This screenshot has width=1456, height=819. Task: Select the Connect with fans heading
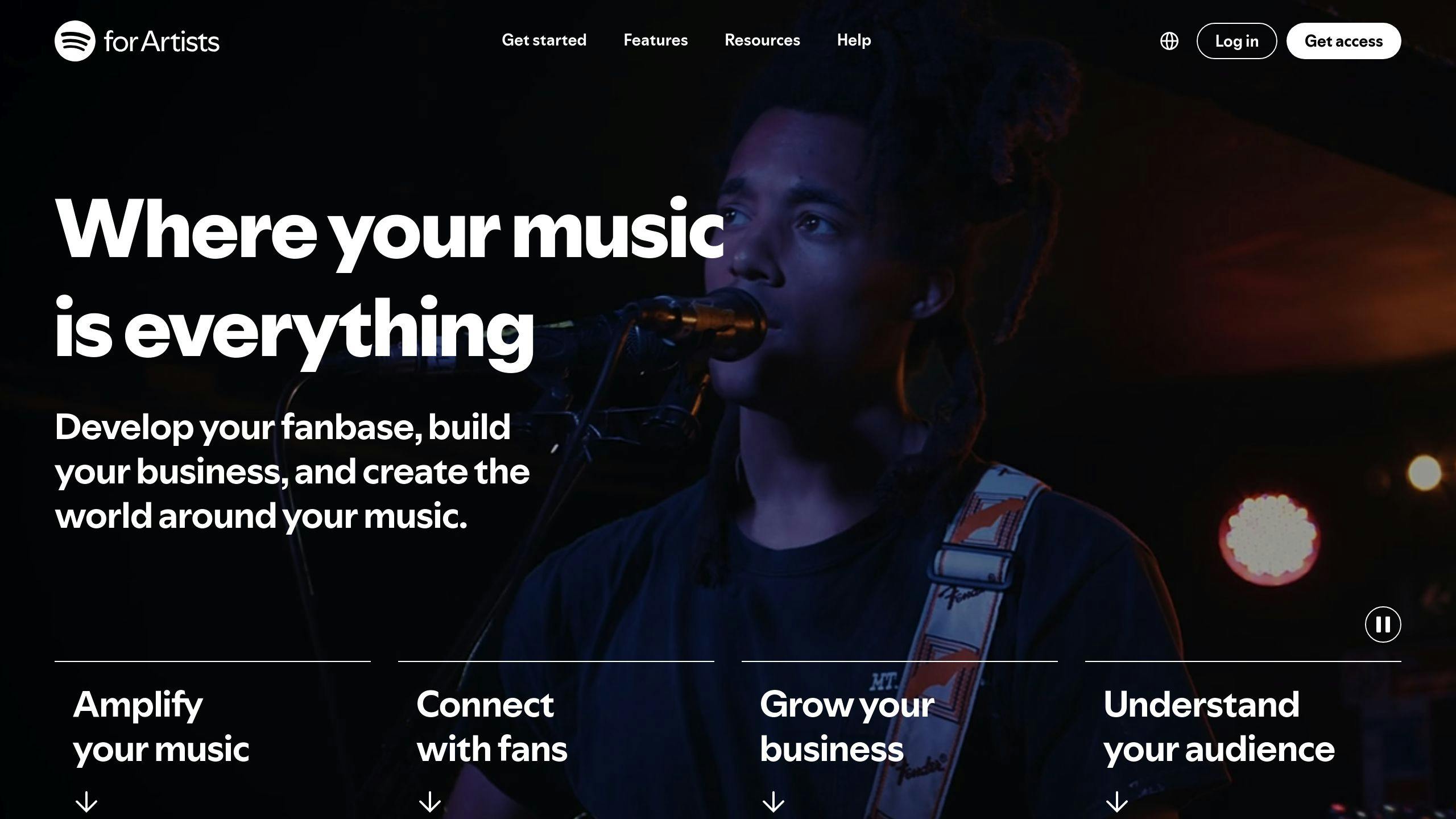click(x=492, y=727)
